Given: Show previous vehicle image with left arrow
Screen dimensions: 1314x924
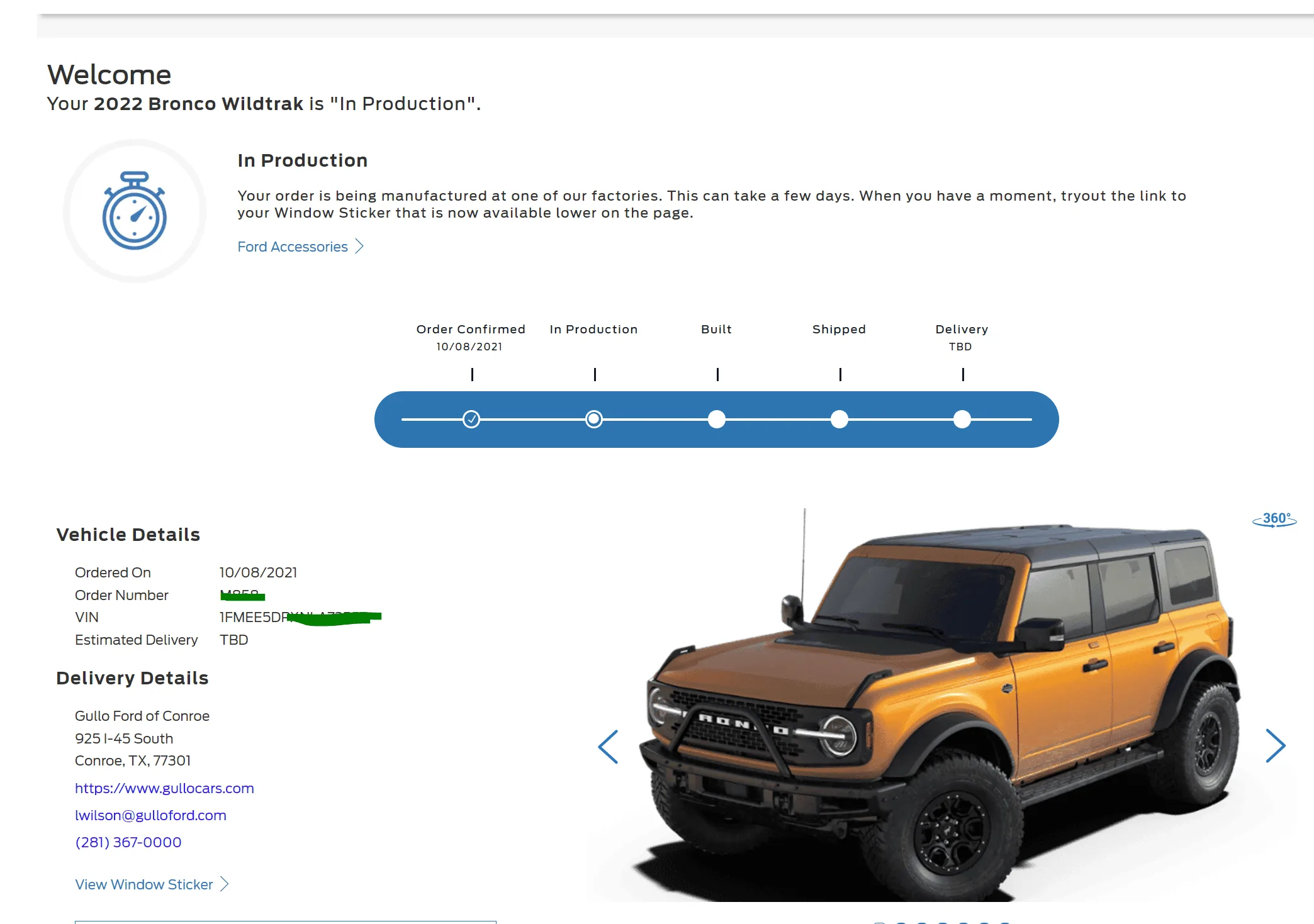Looking at the screenshot, I should coord(608,747).
